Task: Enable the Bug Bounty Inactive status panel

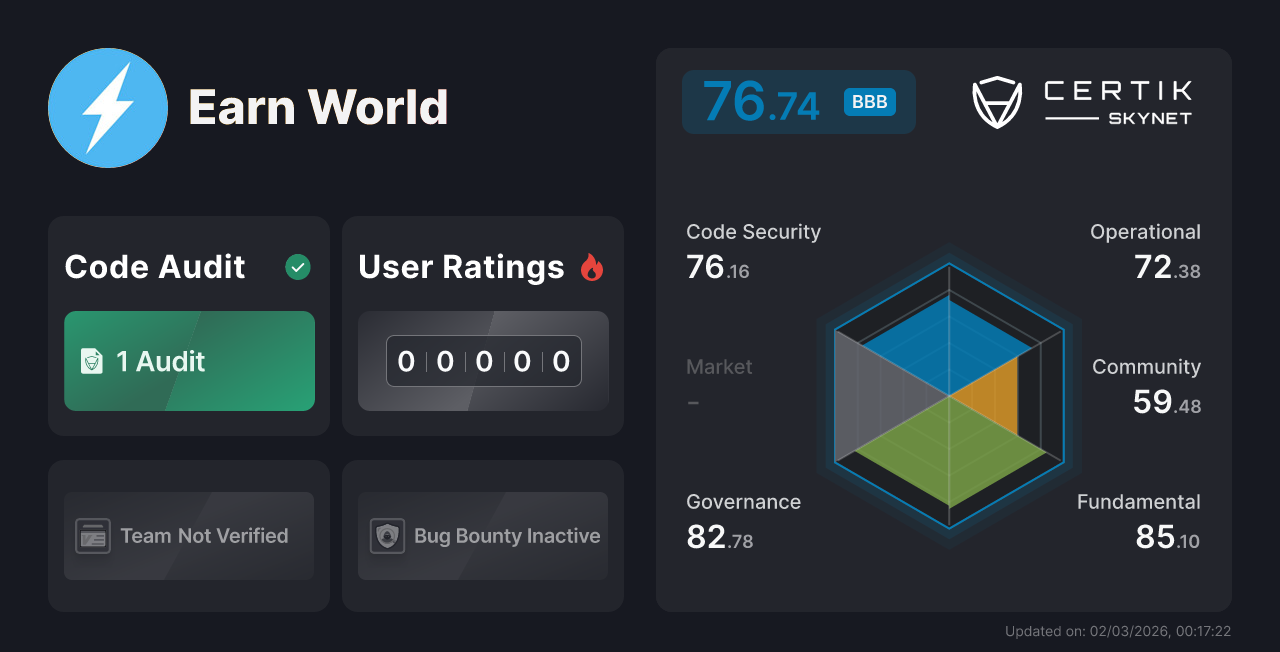Action: click(x=482, y=536)
